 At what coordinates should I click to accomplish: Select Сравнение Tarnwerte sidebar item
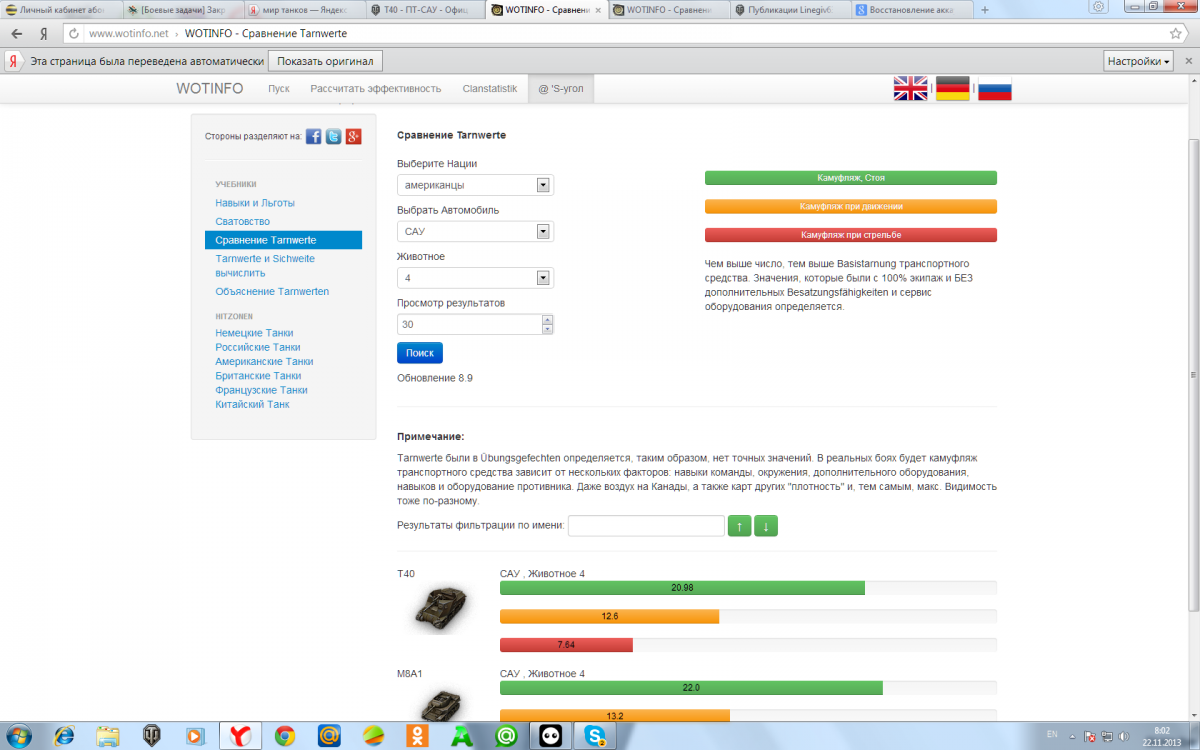click(x=283, y=240)
